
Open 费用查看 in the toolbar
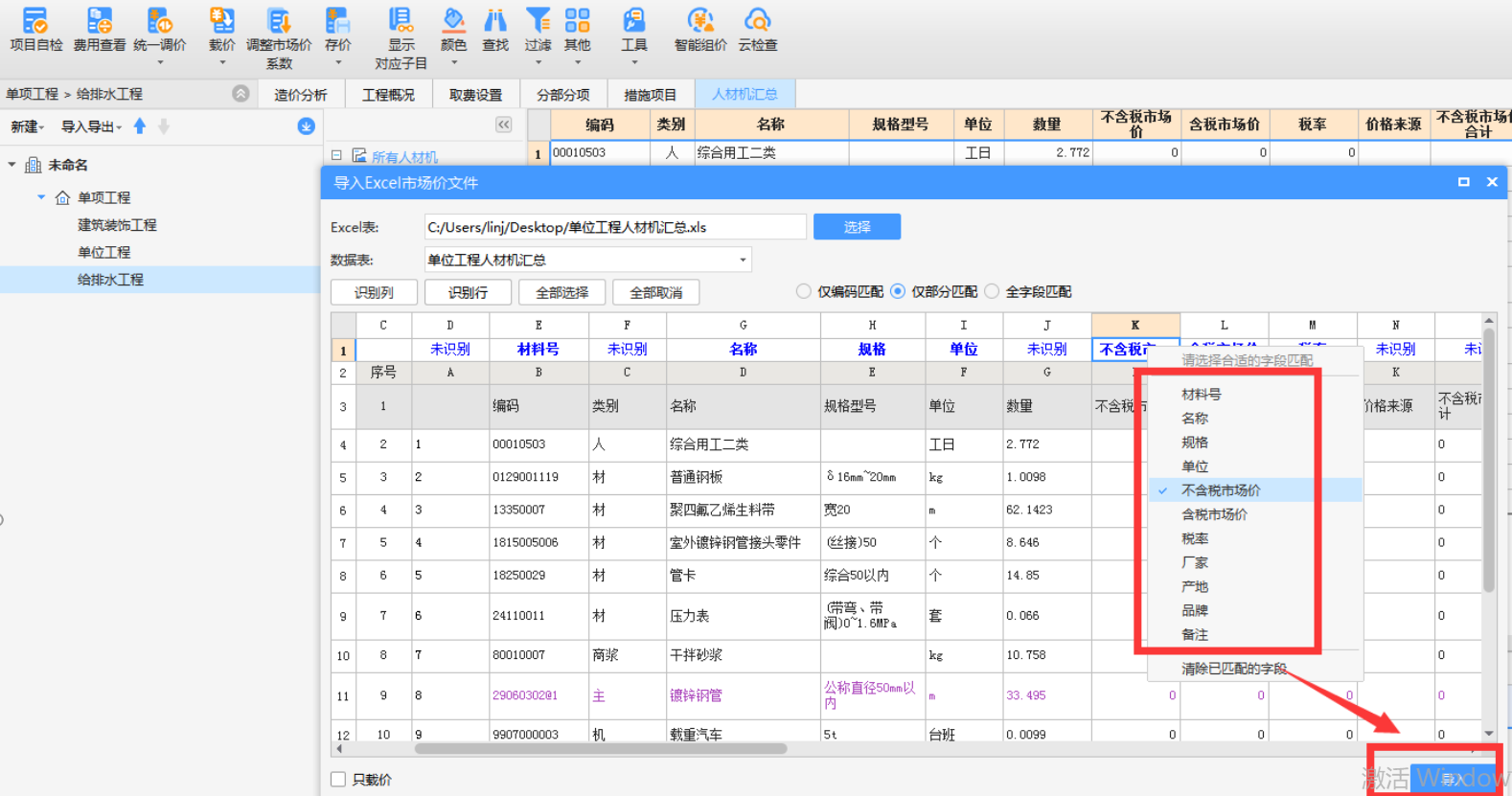(x=100, y=29)
